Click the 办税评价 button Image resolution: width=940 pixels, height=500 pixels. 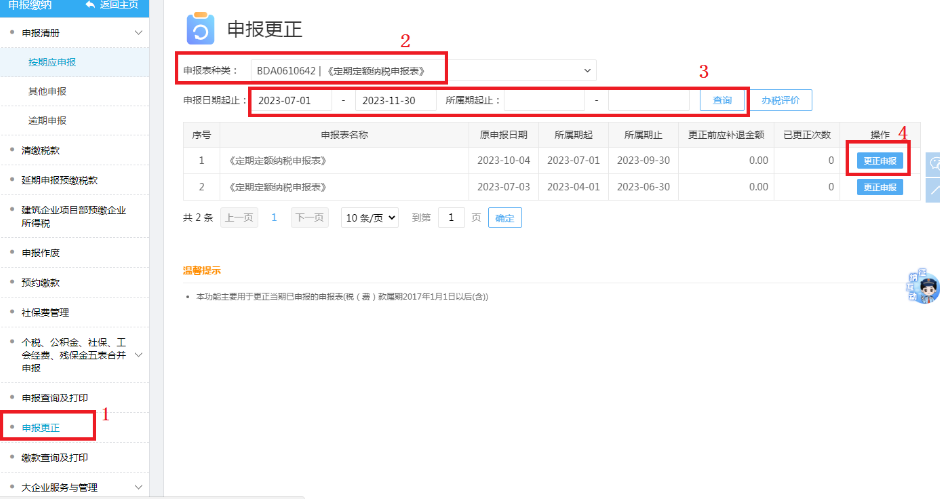[780, 100]
